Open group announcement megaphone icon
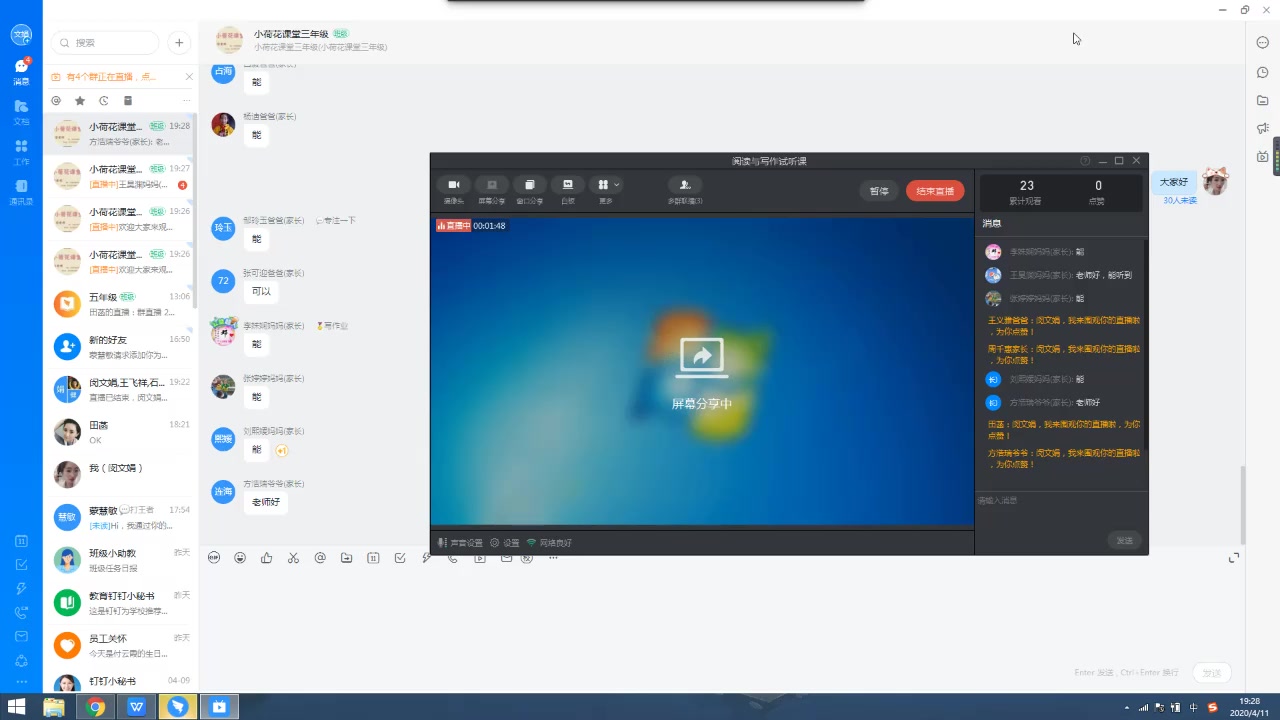The image size is (1280, 720). point(1262,128)
